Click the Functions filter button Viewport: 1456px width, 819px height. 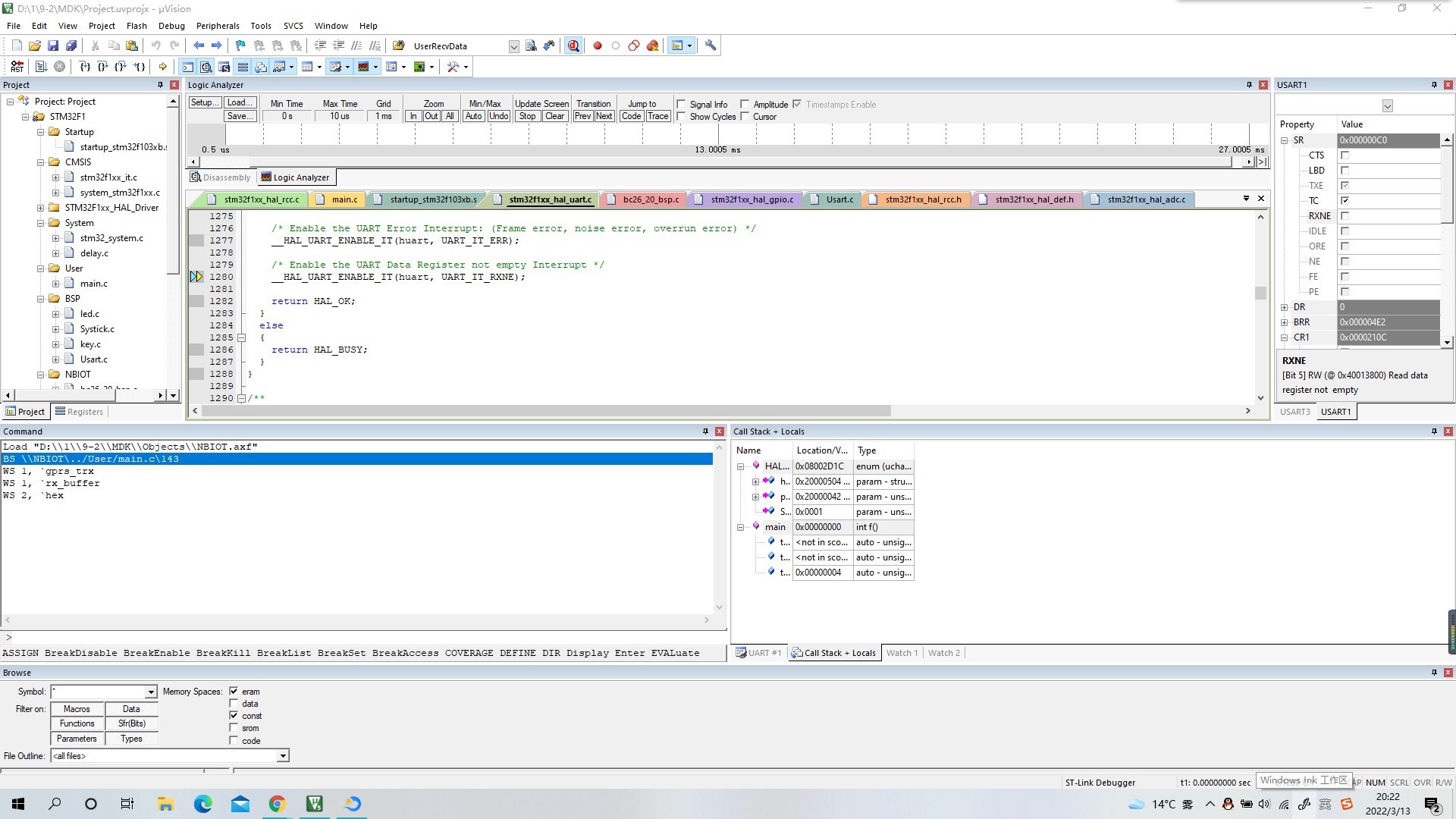(x=77, y=723)
